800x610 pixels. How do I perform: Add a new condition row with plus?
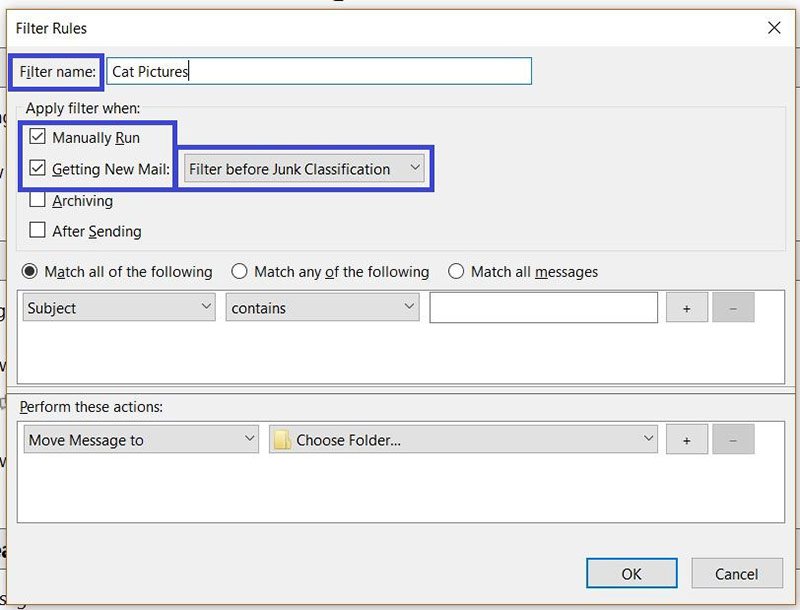coord(686,309)
